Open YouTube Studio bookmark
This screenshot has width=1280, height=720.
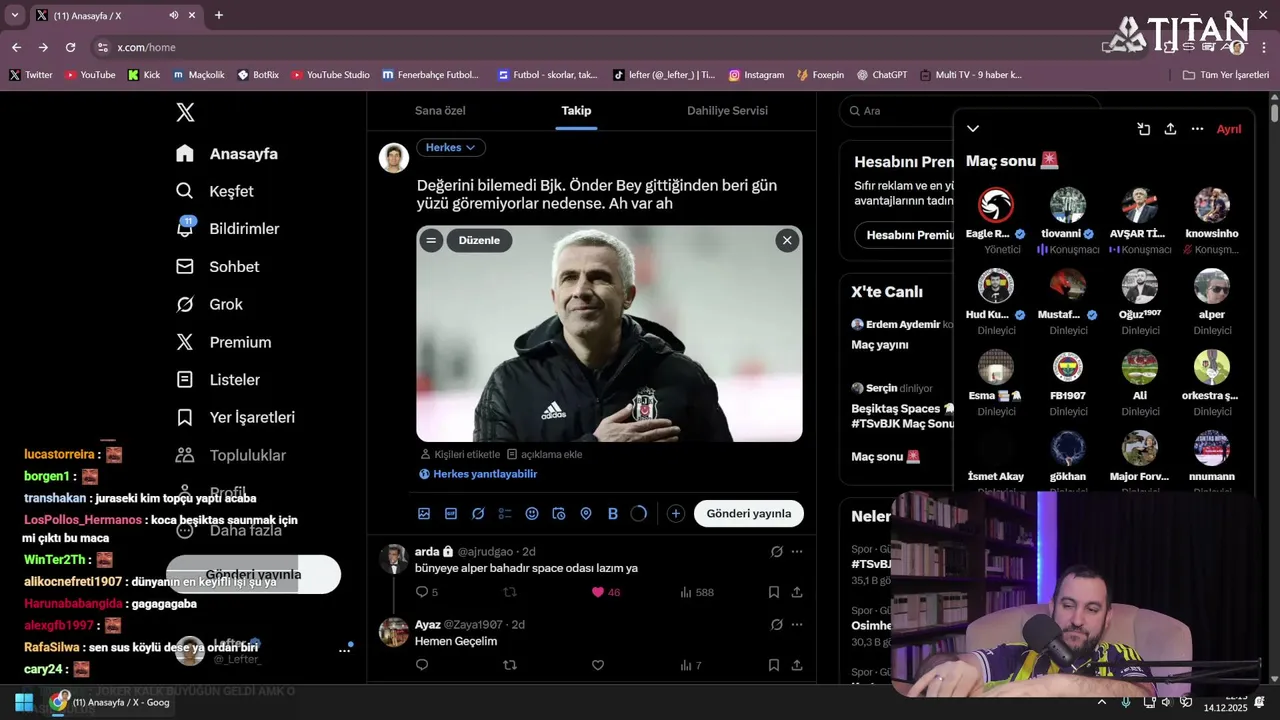329,75
